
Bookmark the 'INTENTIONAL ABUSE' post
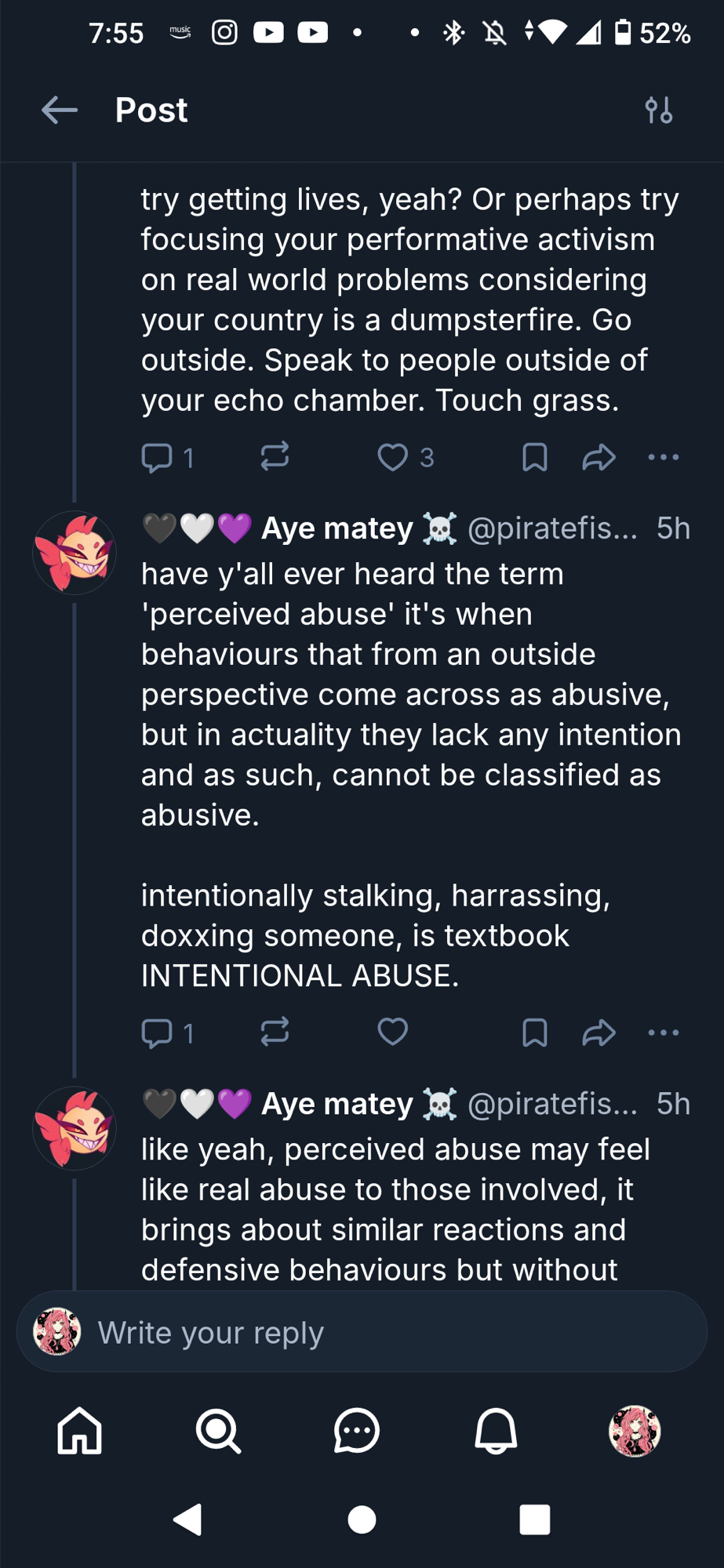[534, 1033]
